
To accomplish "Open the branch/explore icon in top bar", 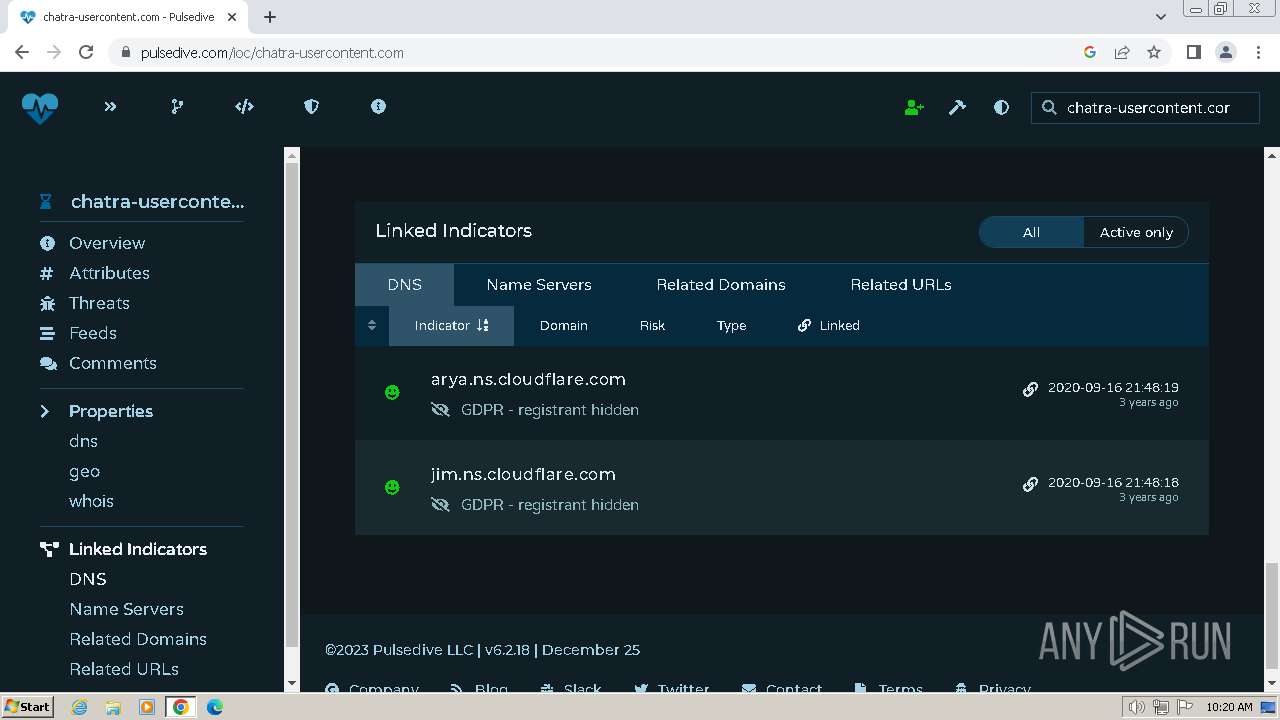I will tap(177, 107).
